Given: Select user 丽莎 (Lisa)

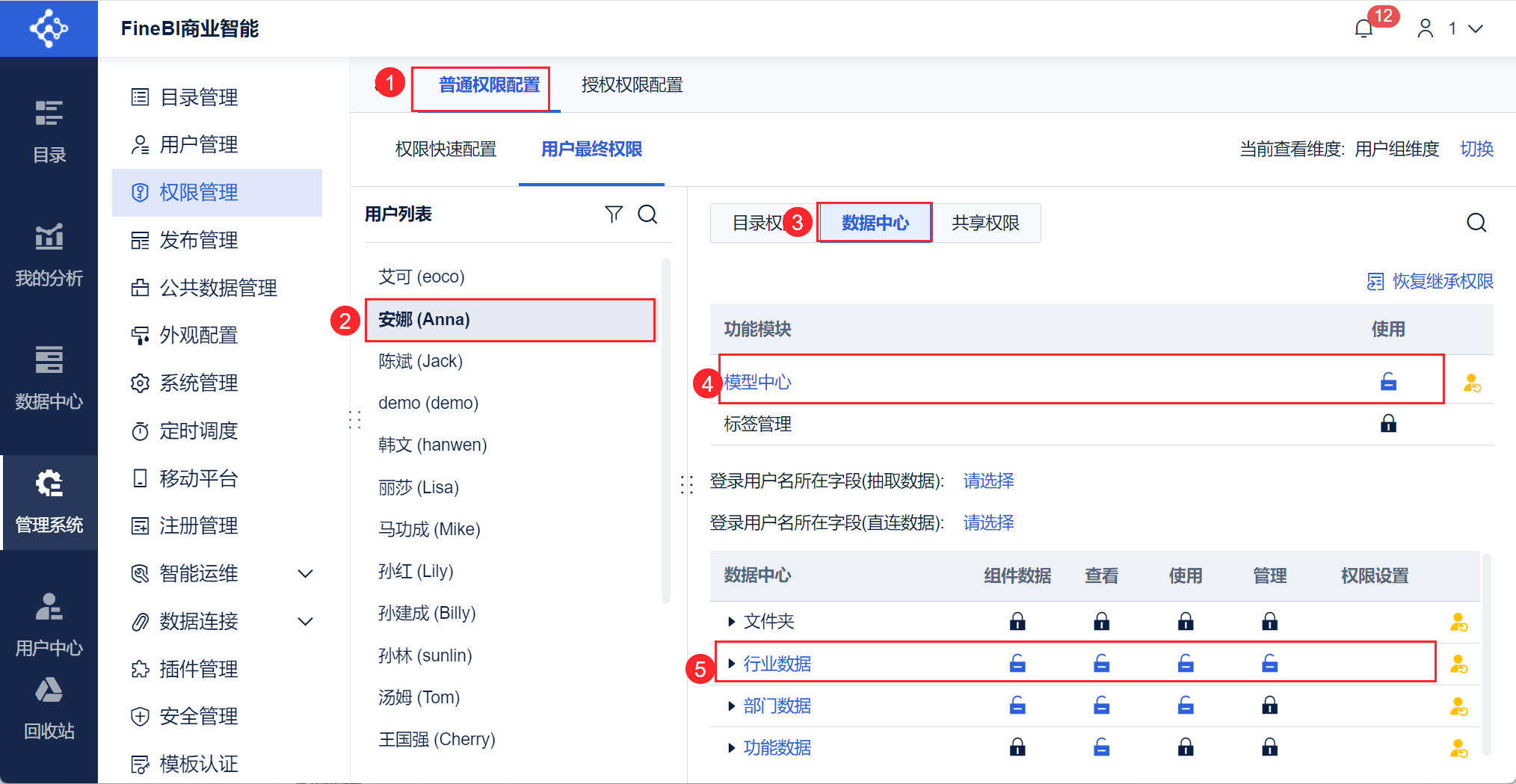Looking at the screenshot, I should pos(510,488).
